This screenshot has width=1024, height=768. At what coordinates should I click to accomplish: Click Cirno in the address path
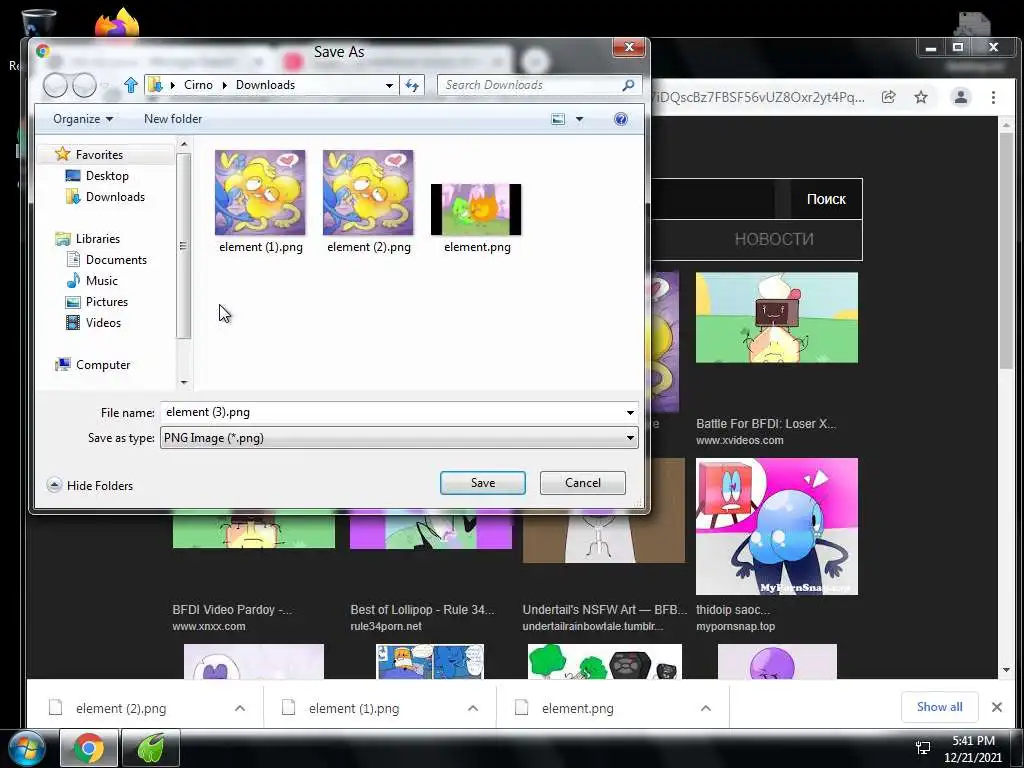198,85
